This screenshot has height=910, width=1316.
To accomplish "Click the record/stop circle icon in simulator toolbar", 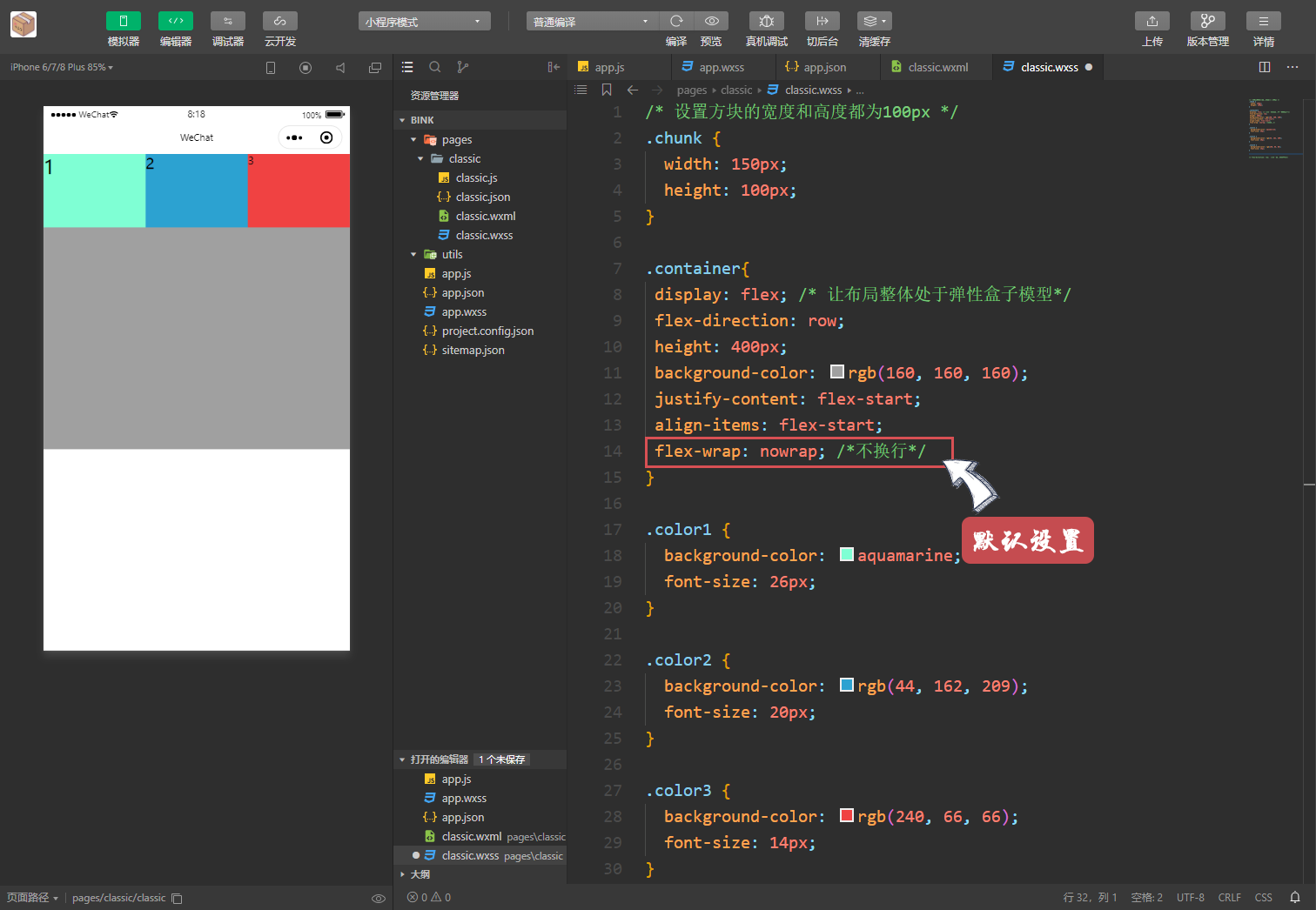I will pyautogui.click(x=305, y=67).
